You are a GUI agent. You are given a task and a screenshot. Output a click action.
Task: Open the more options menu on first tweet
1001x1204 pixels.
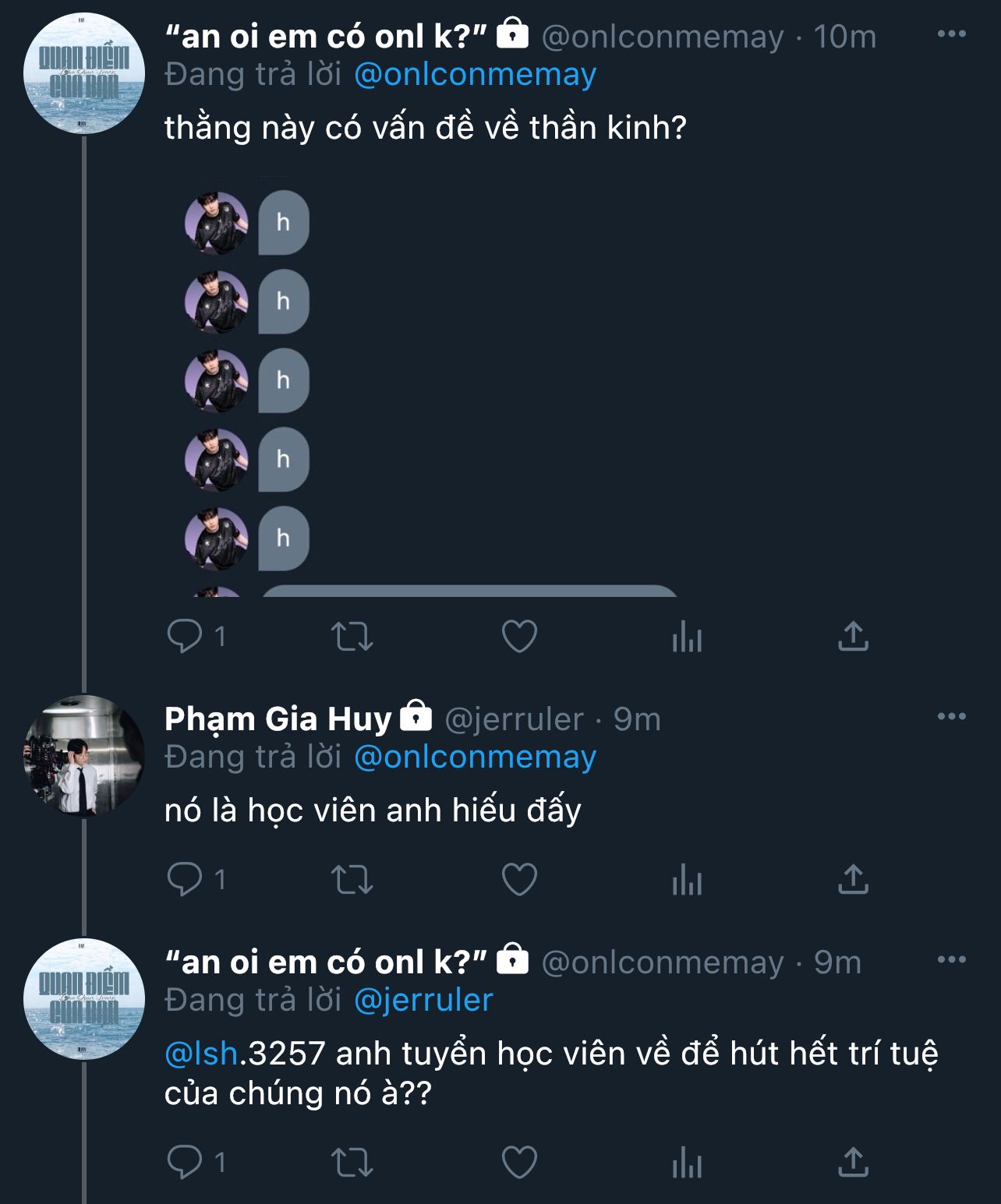[951, 34]
